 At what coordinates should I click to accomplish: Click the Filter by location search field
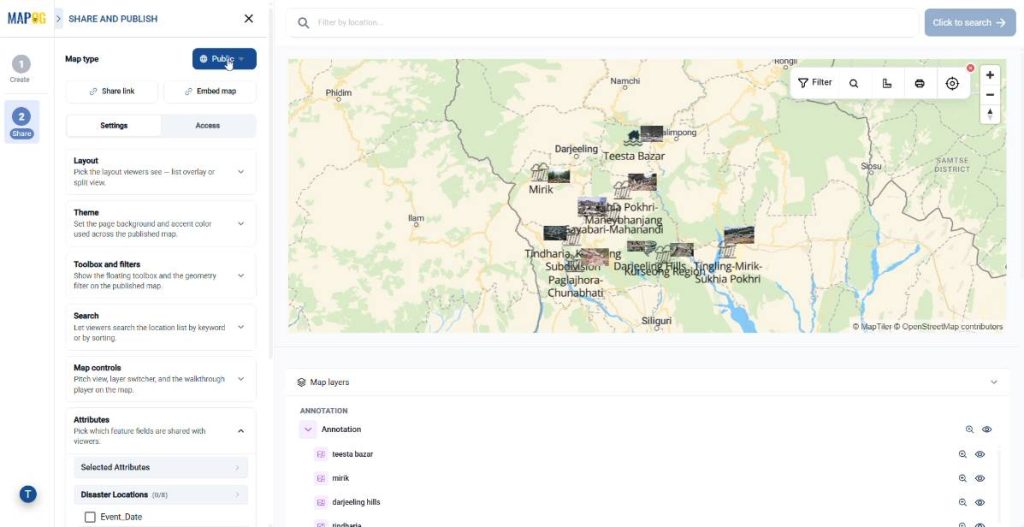point(601,23)
